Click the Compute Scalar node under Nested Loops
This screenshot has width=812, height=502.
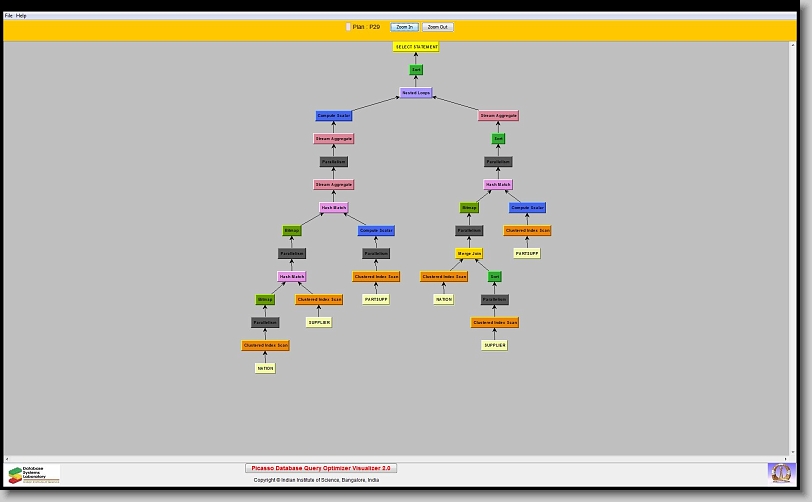pos(334,116)
